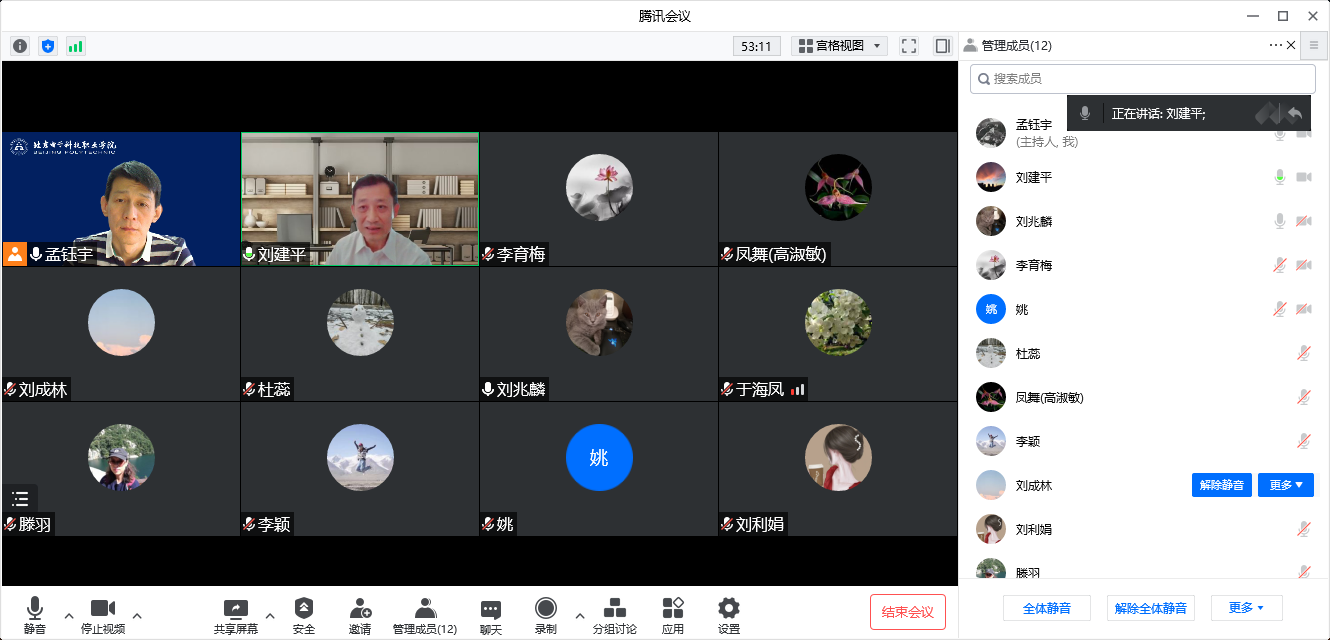The image size is (1330, 640).
Task: Open Manage Members (管理成员) in the toolbar
Action: (x=425, y=615)
